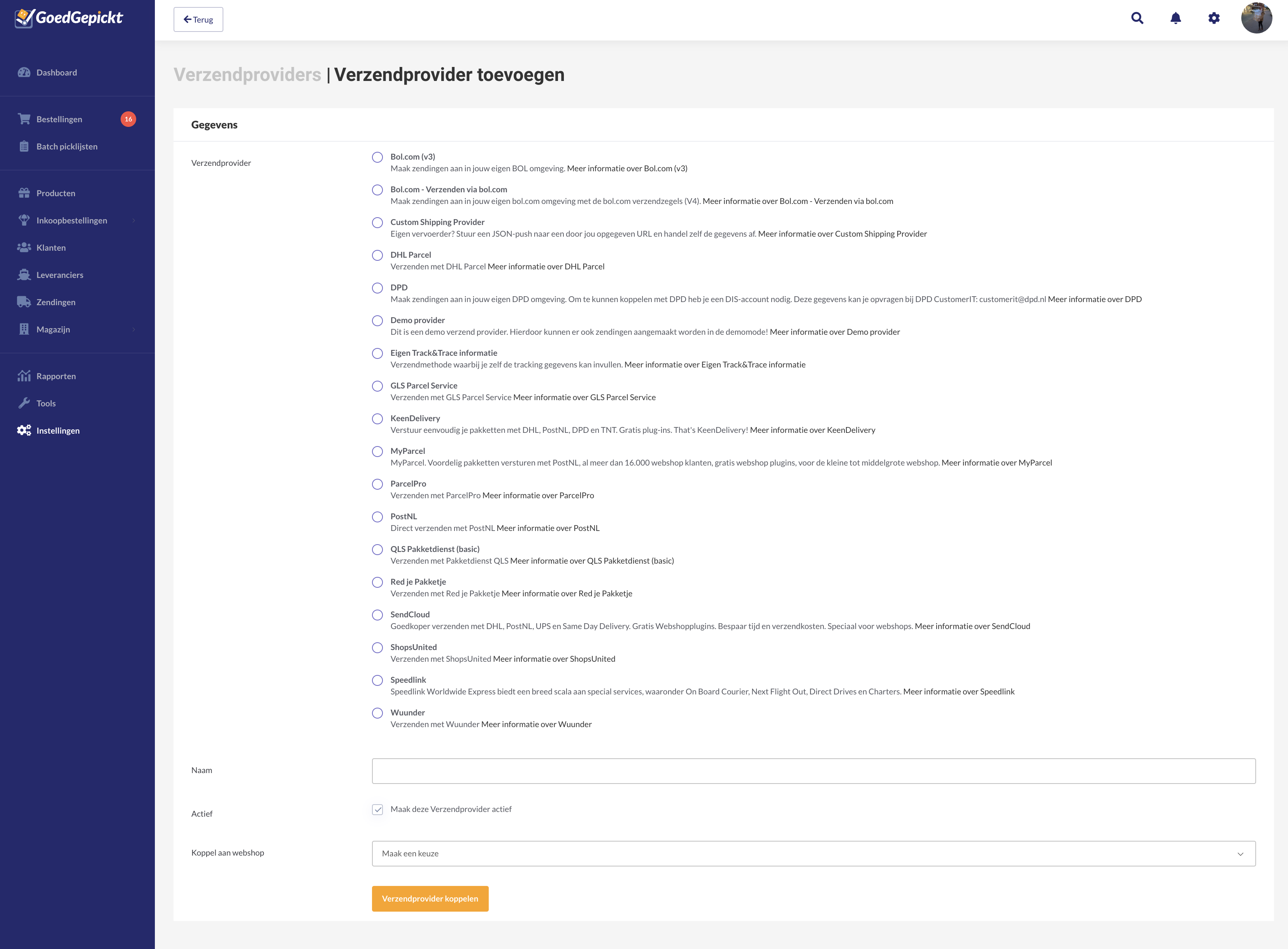This screenshot has height=949, width=1288.
Task: Open notifications bell icon
Action: 1176,18
